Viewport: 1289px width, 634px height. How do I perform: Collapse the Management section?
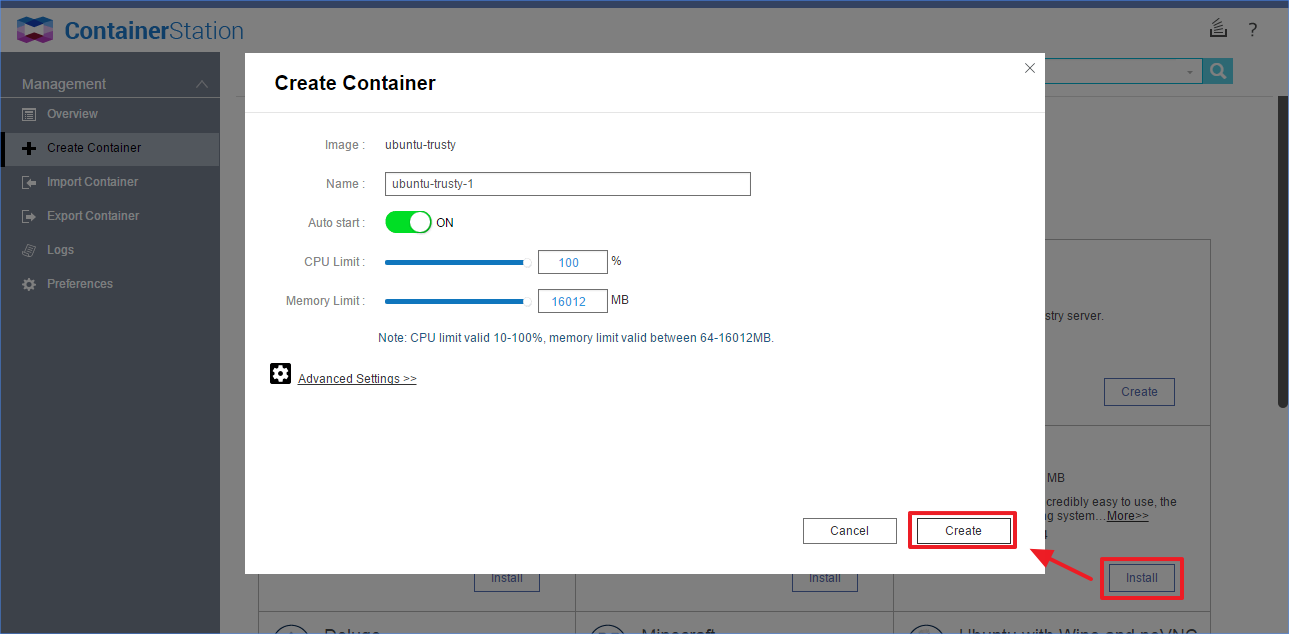tap(202, 83)
